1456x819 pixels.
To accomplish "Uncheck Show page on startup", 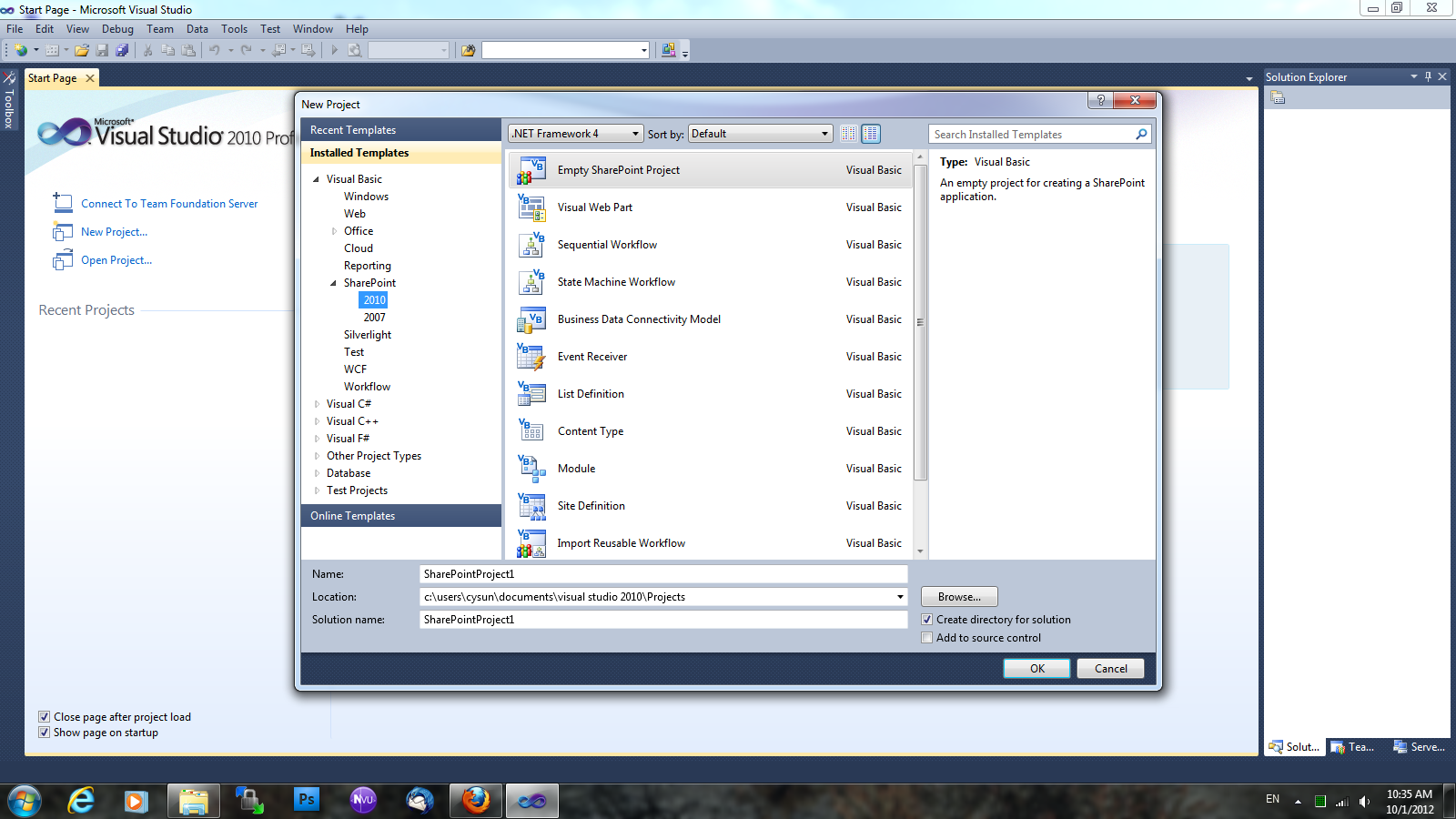I will point(44,733).
